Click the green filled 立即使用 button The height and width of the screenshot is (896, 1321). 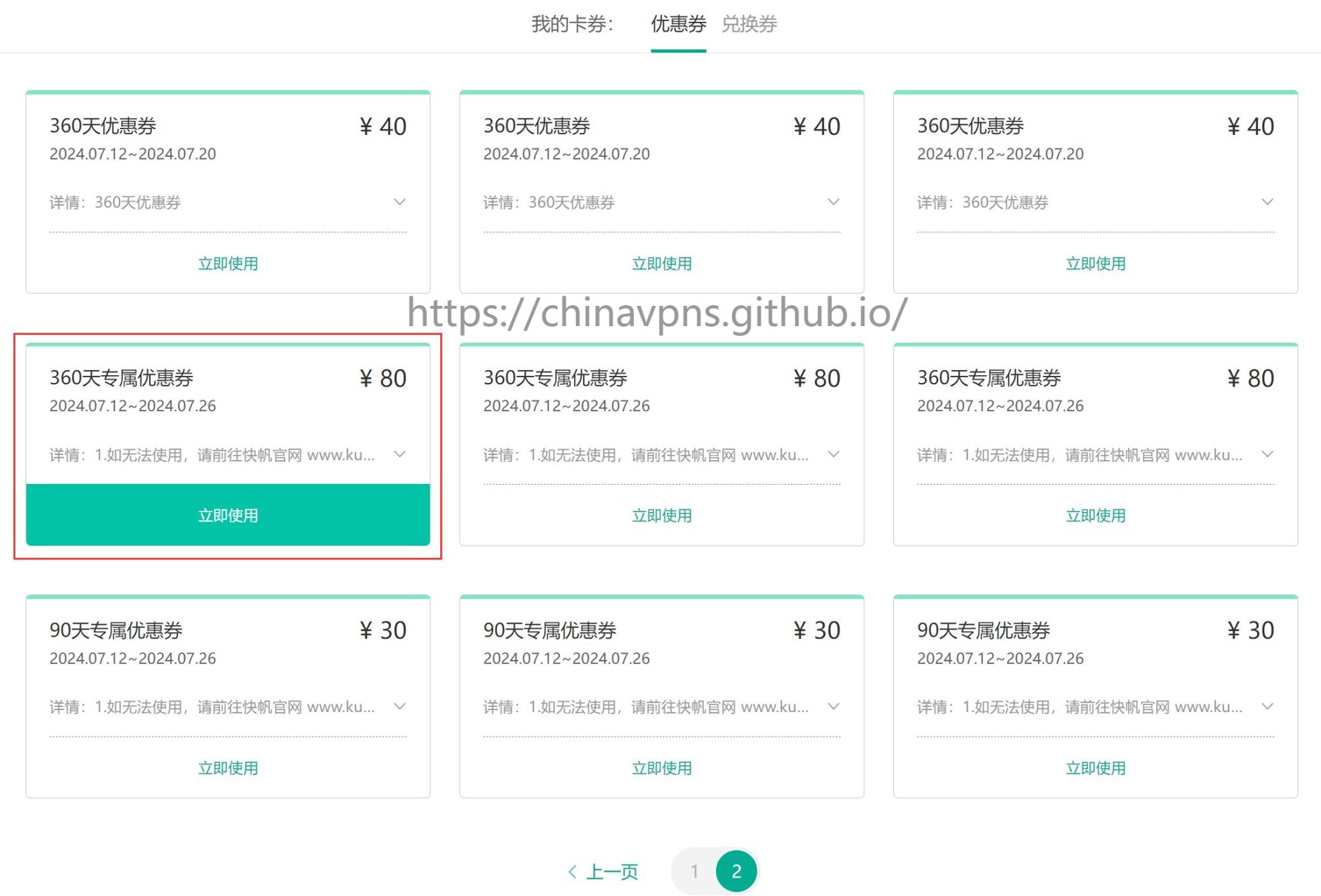pyautogui.click(x=228, y=516)
